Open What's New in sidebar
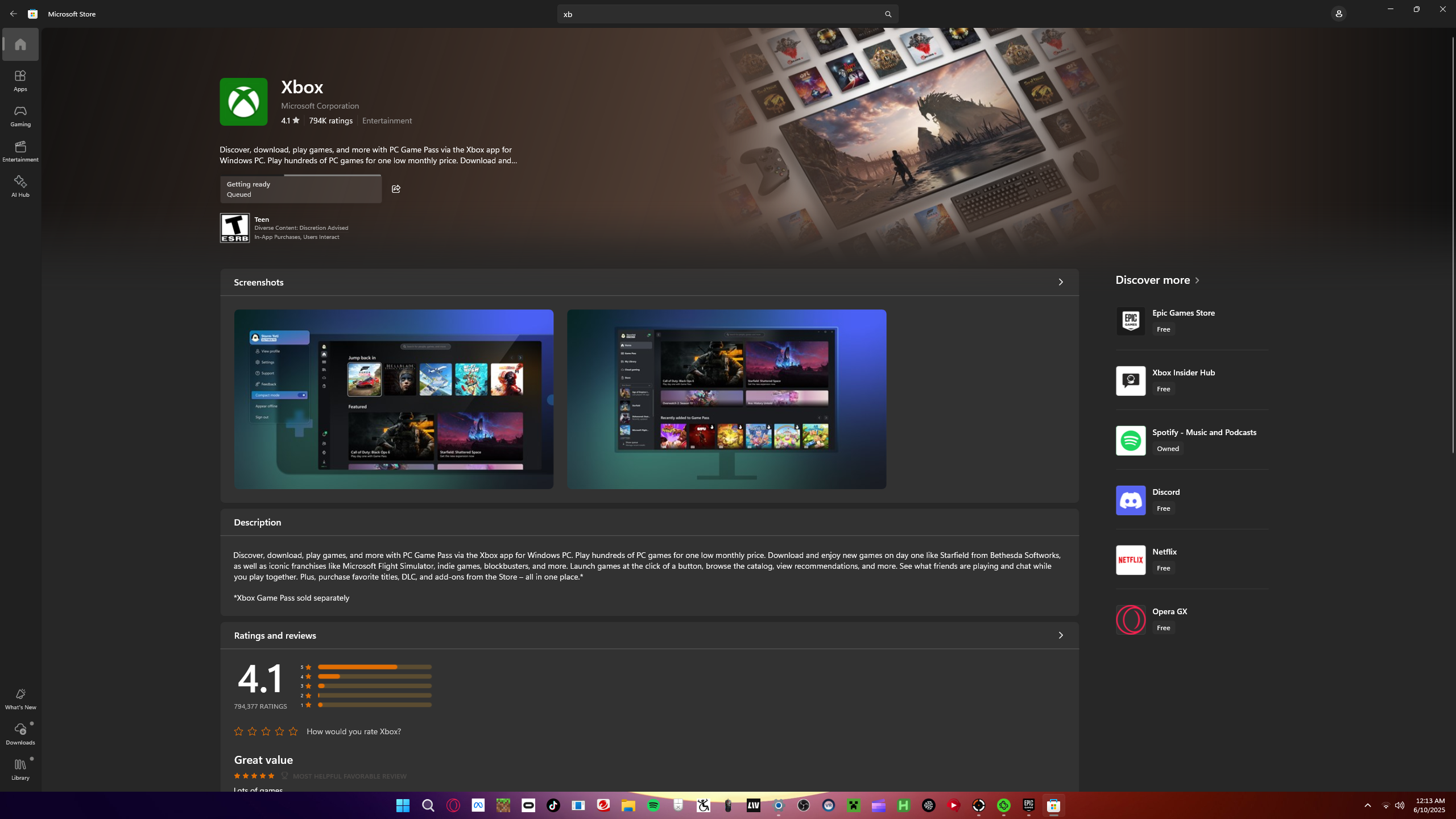Screen dimensions: 1456x819 [20, 698]
